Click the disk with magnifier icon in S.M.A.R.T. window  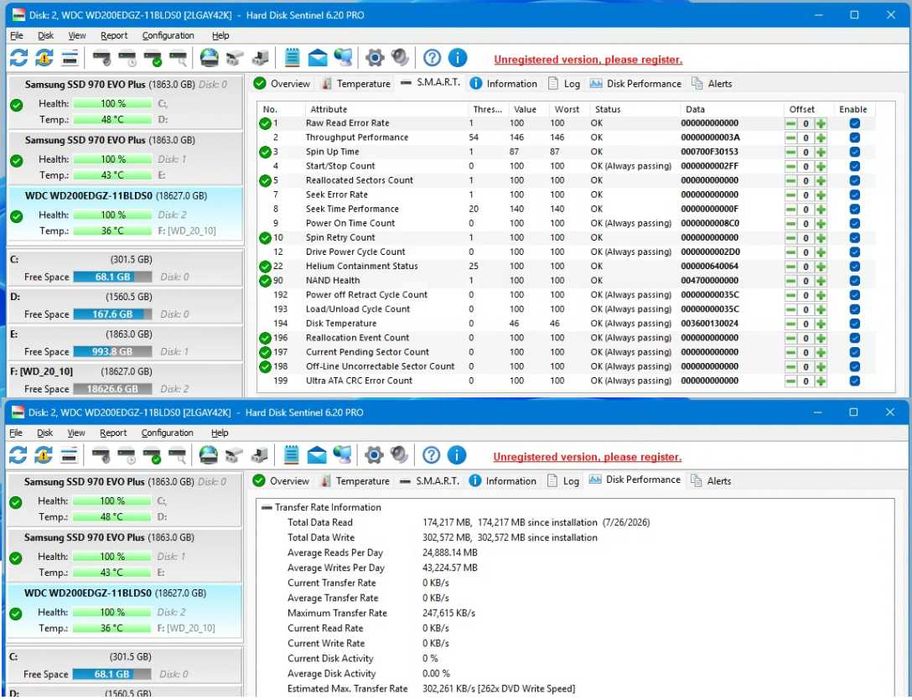click(178, 58)
